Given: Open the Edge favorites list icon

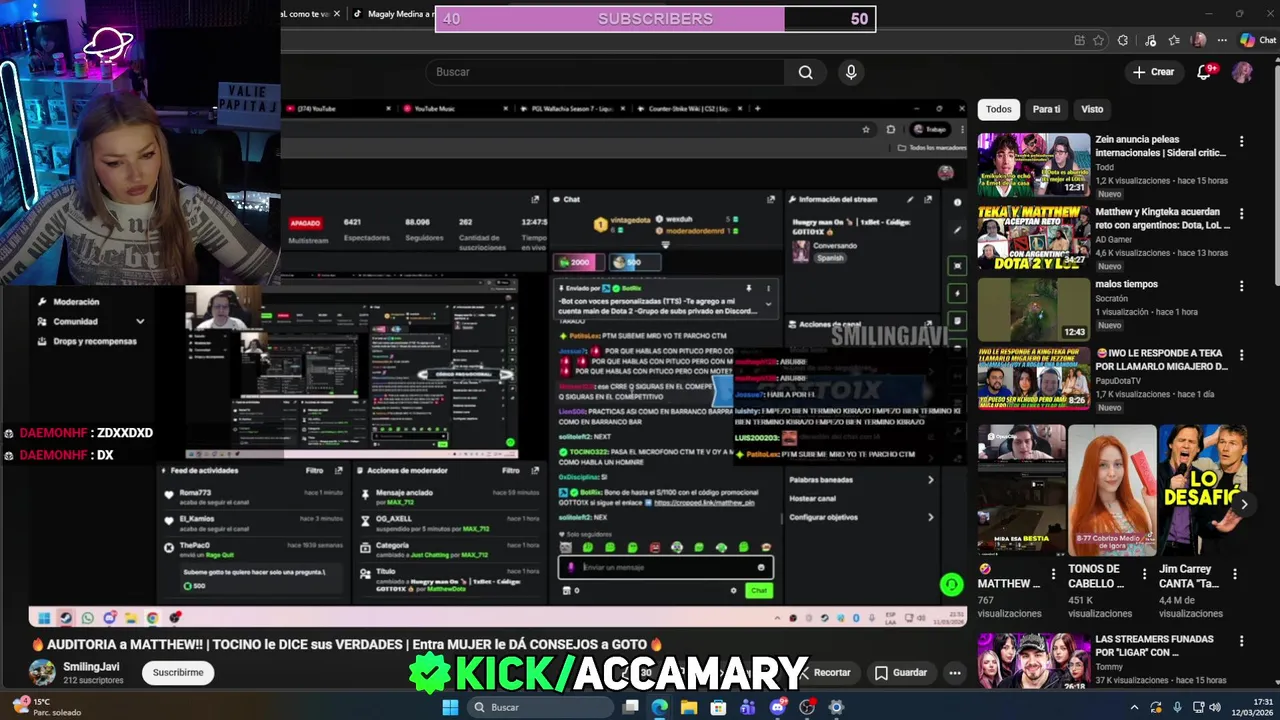Looking at the screenshot, I should coord(1174,40).
